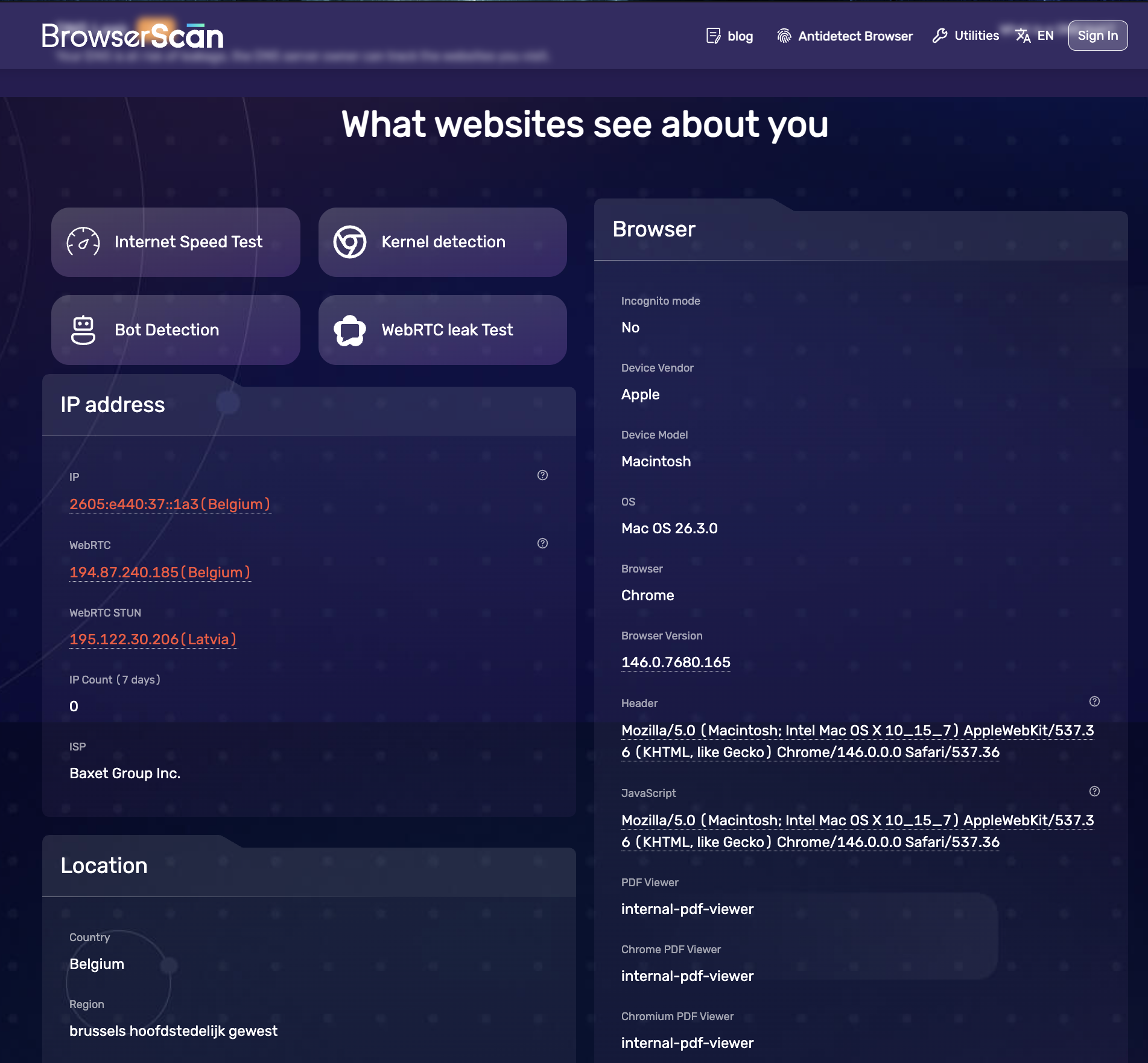The image size is (1148, 1063).
Task: Click the Browser Version 146.0.7680.165 link
Action: pyautogui.click(x=676, y=662)
